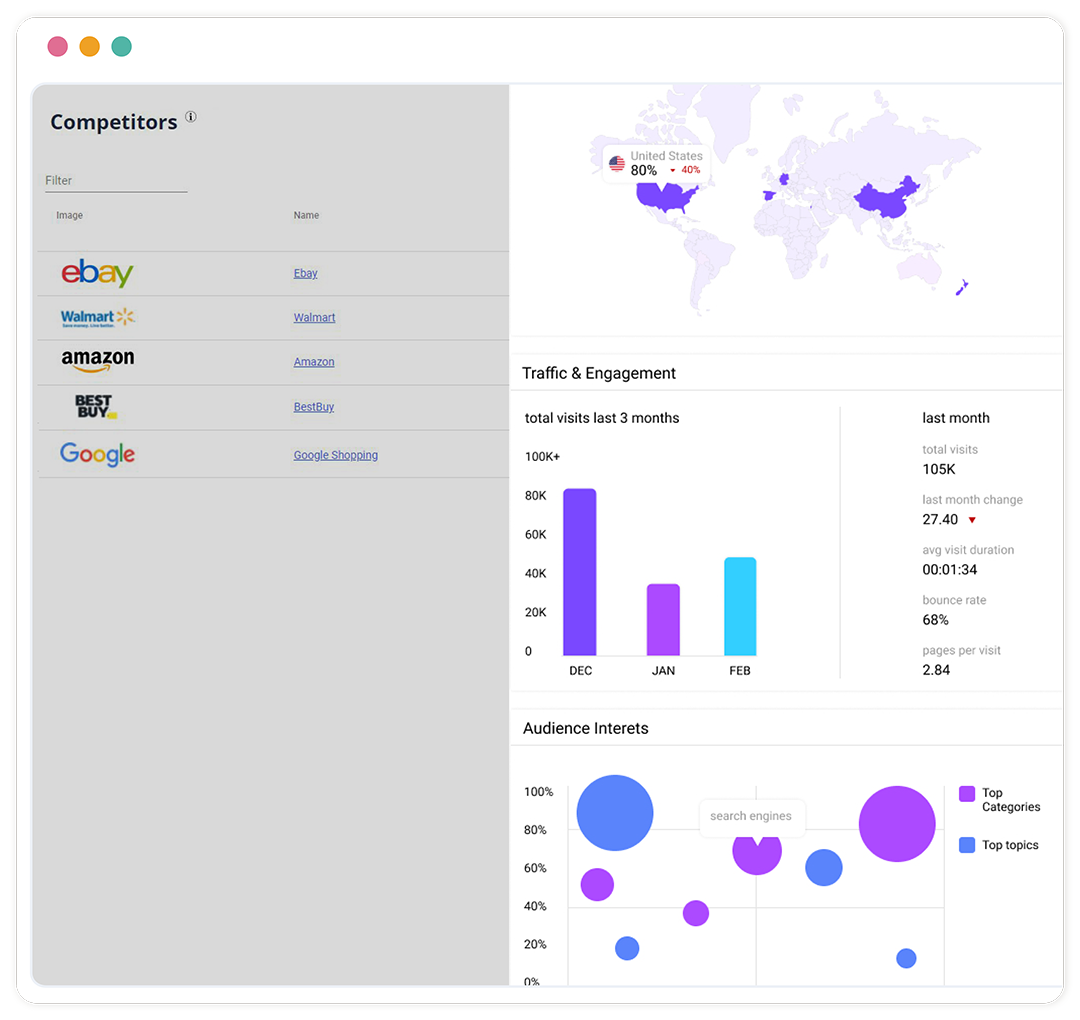Click the Google logo image
Image resolution: width=1080 pixels, height=1020 pixels.
[x=97, y=455]
